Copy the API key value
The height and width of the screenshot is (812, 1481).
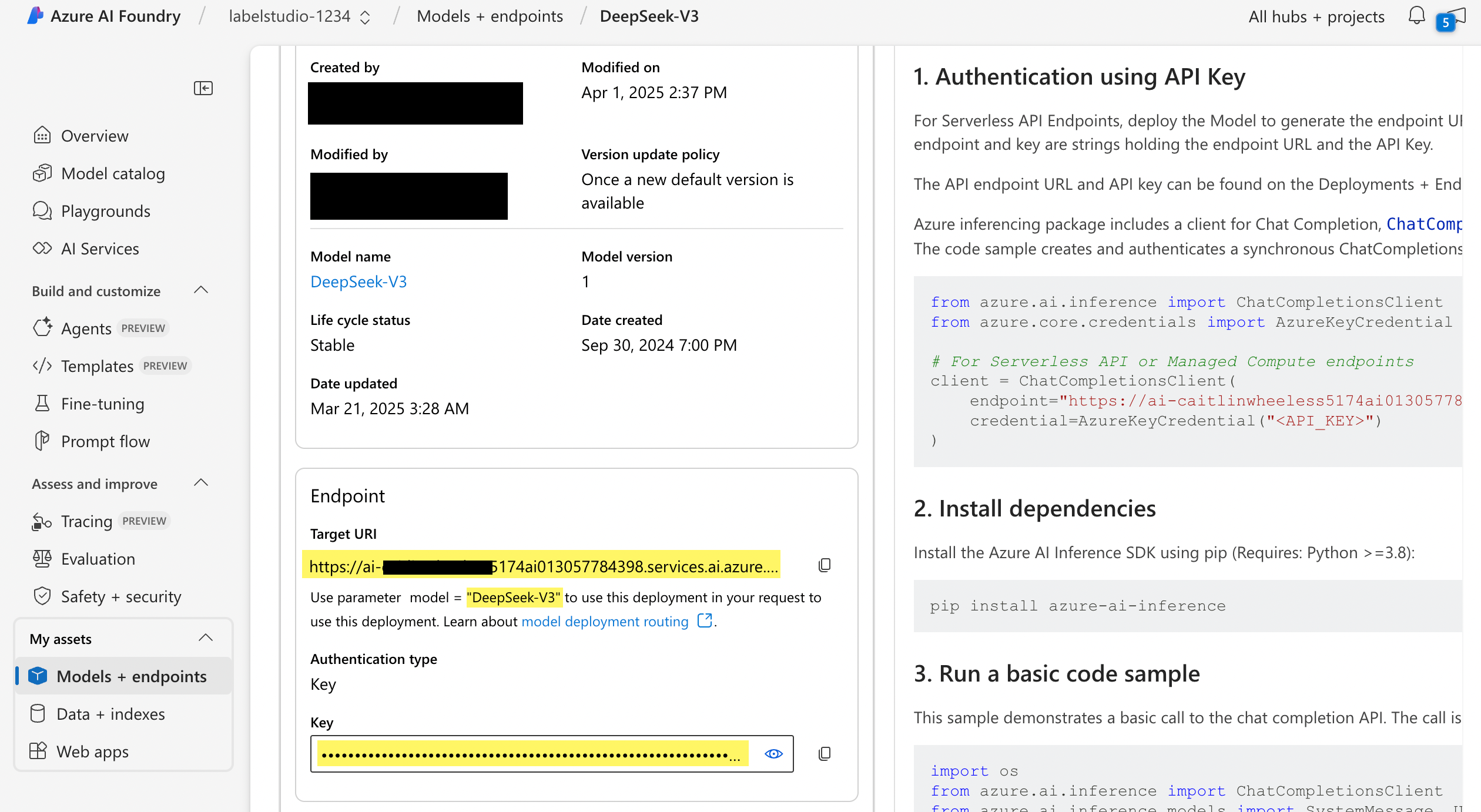825,753
